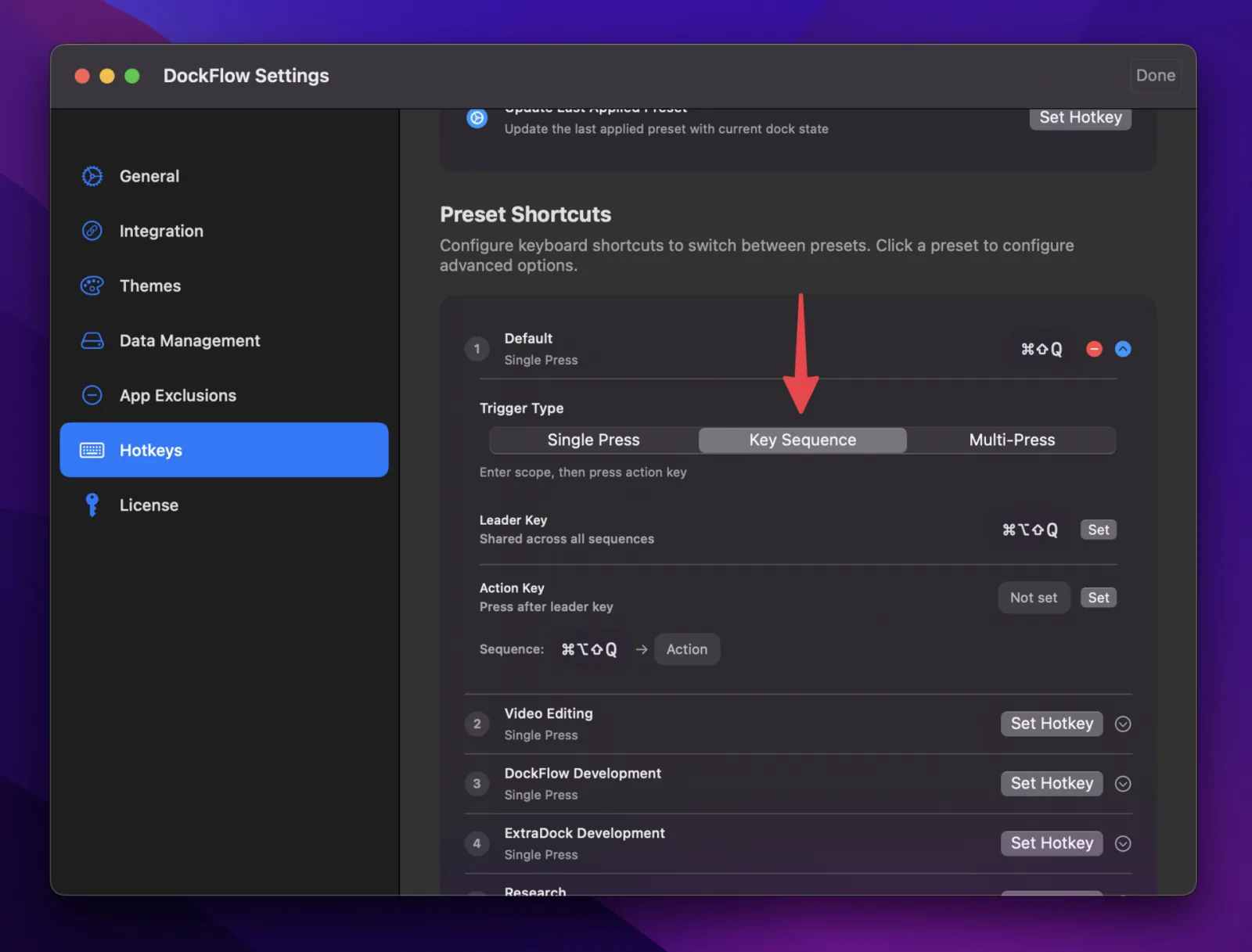The image size is (1252, 952).
Task: Expand the ExtraDock Development preset options
Action: [x=1123, y=843]
